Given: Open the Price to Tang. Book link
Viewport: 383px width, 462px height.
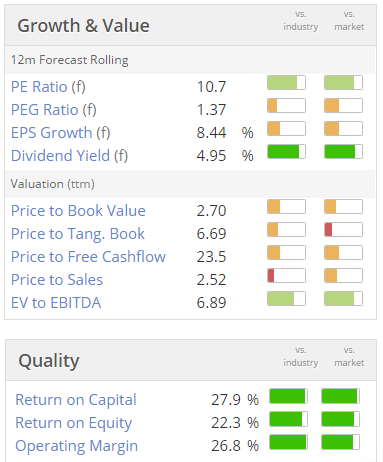Looking at the screenshot, I should [78, 234].
